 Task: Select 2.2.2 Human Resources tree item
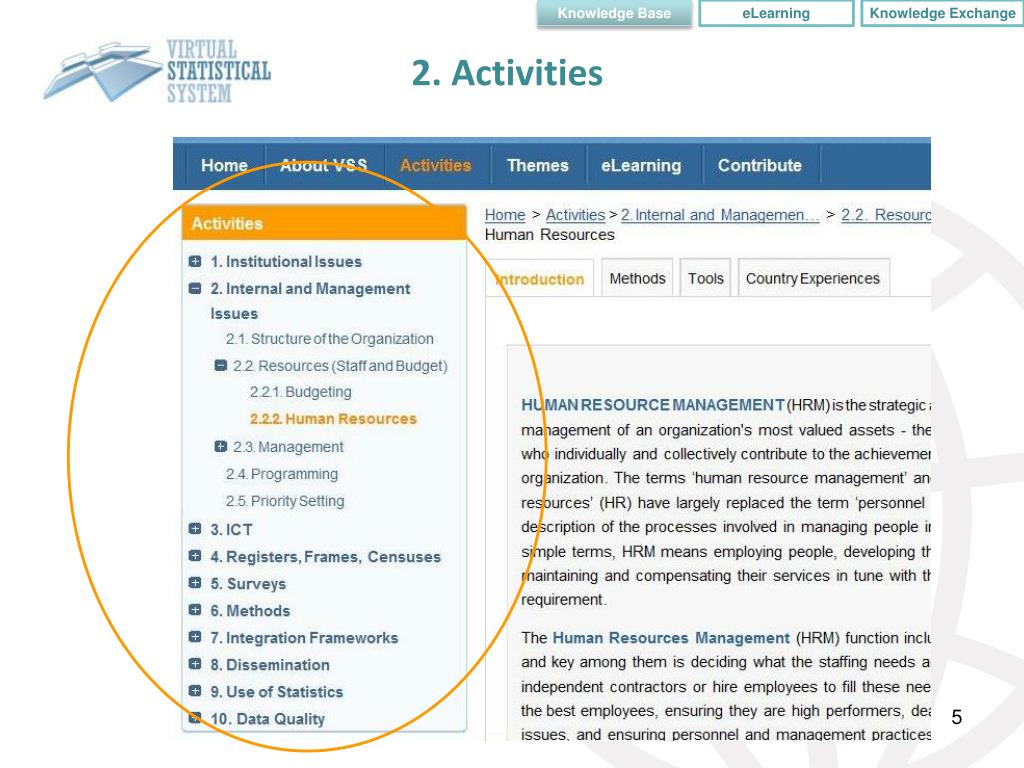click(x=333, y=419)
